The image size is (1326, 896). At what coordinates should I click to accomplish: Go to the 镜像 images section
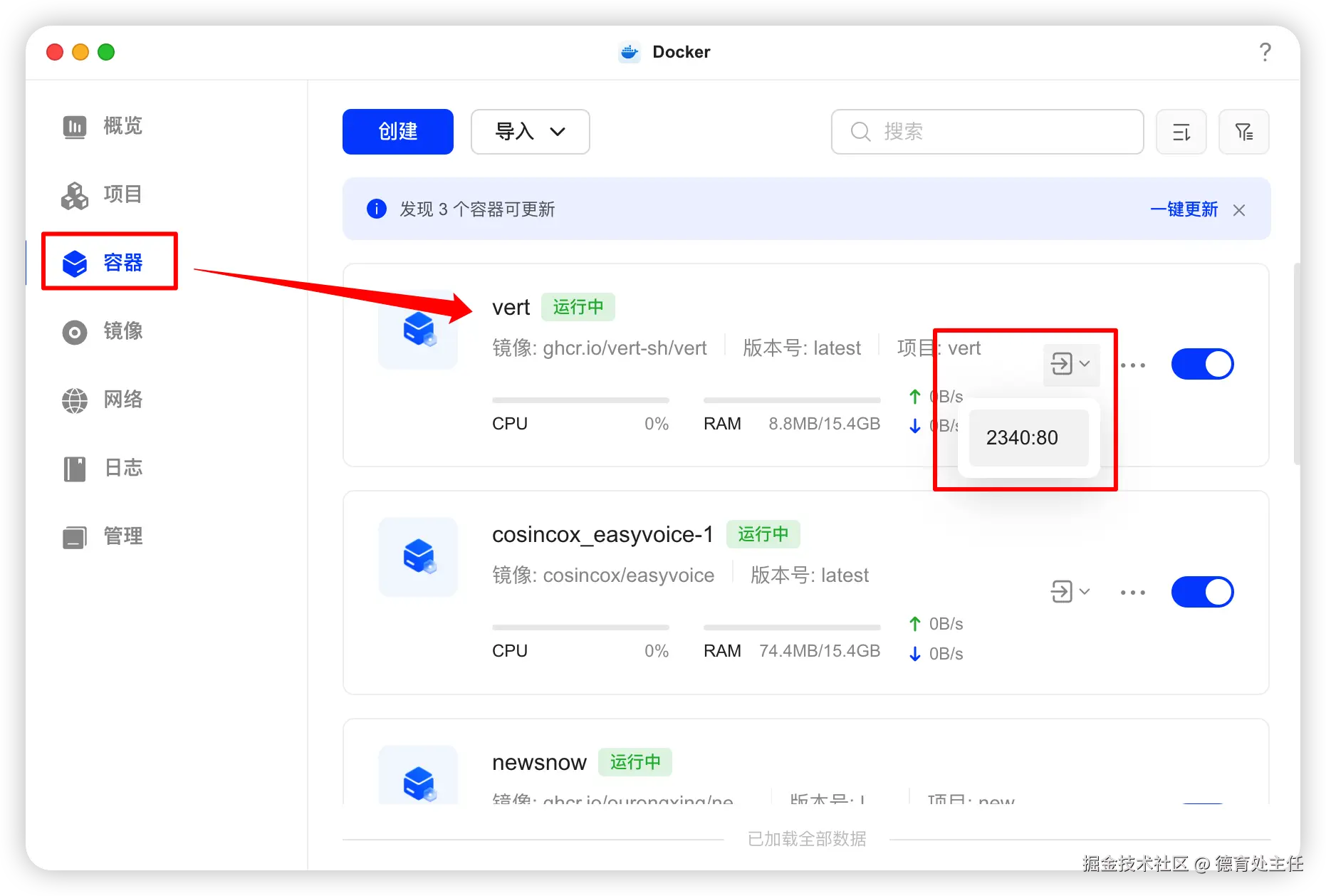[x=103, y=331]
